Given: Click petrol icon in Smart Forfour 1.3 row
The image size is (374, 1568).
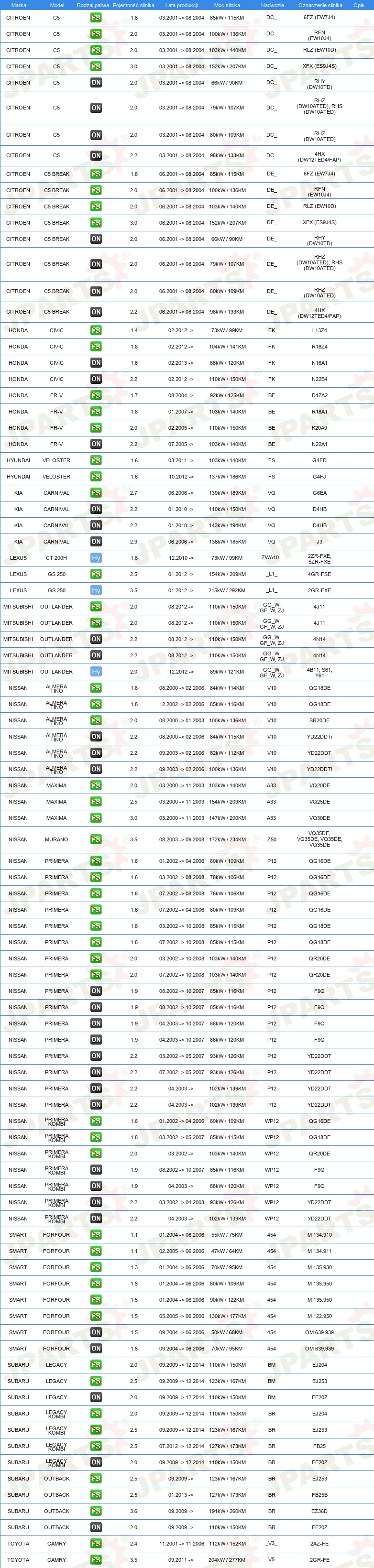Looking at the screenshot, I should (x=96, y=1267).
